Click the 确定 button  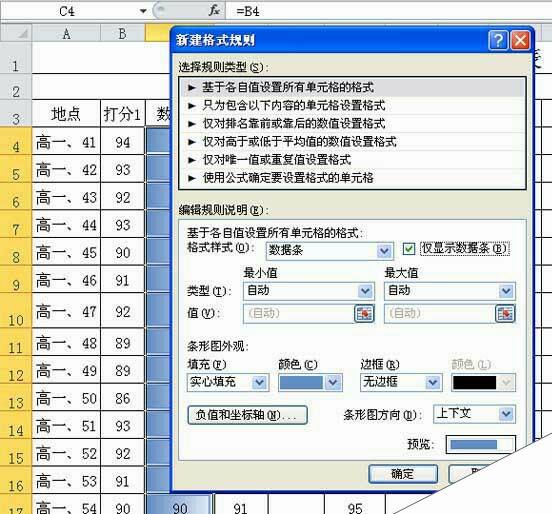pyautogui.click(x=403, y=474)
